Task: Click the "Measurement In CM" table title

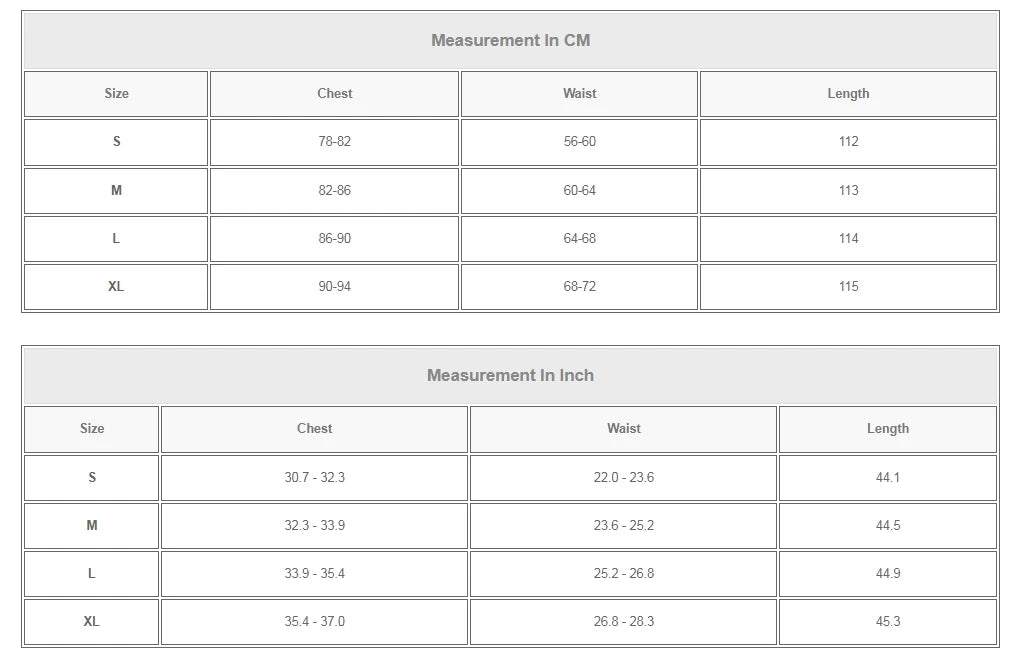Action: [510, 41]
